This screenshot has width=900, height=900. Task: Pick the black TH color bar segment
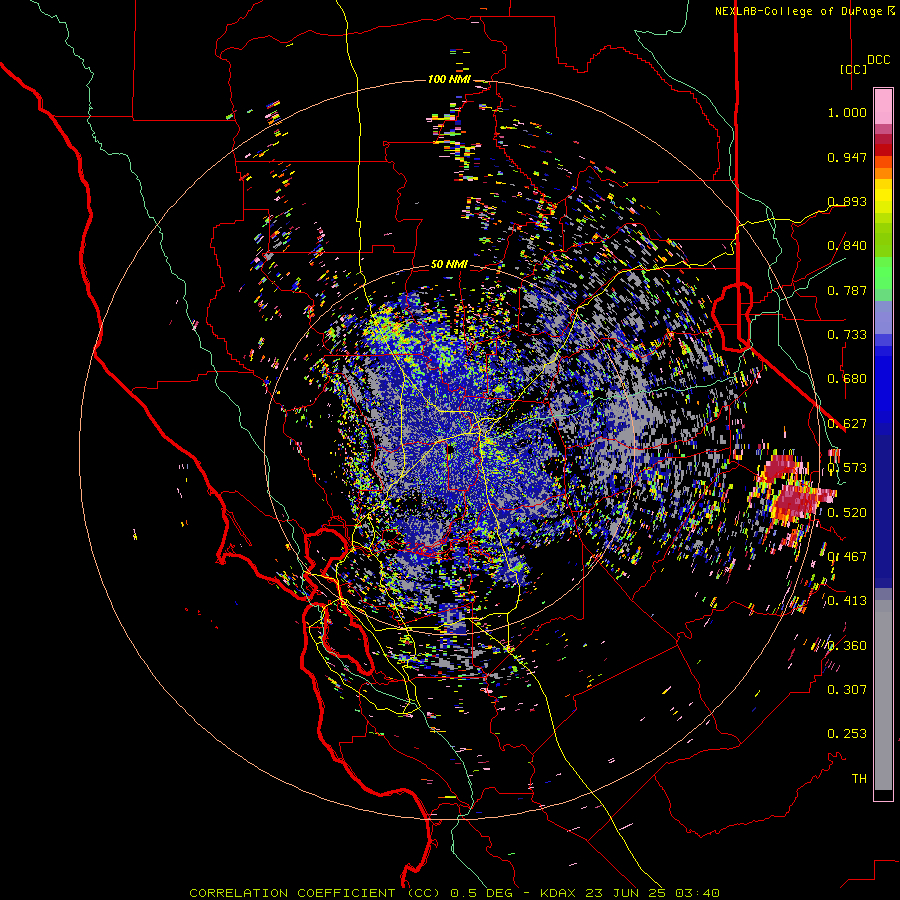click(883, 794)
